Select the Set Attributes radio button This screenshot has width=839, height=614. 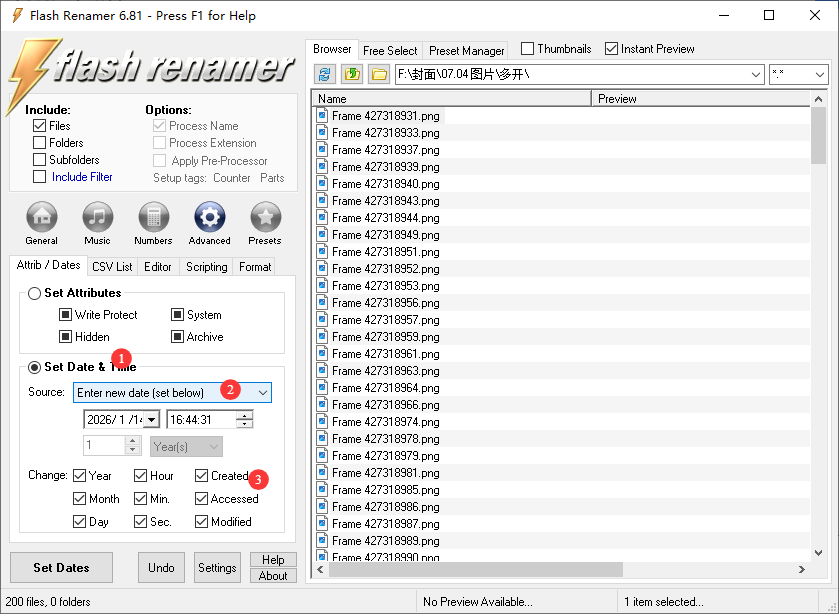35,293
